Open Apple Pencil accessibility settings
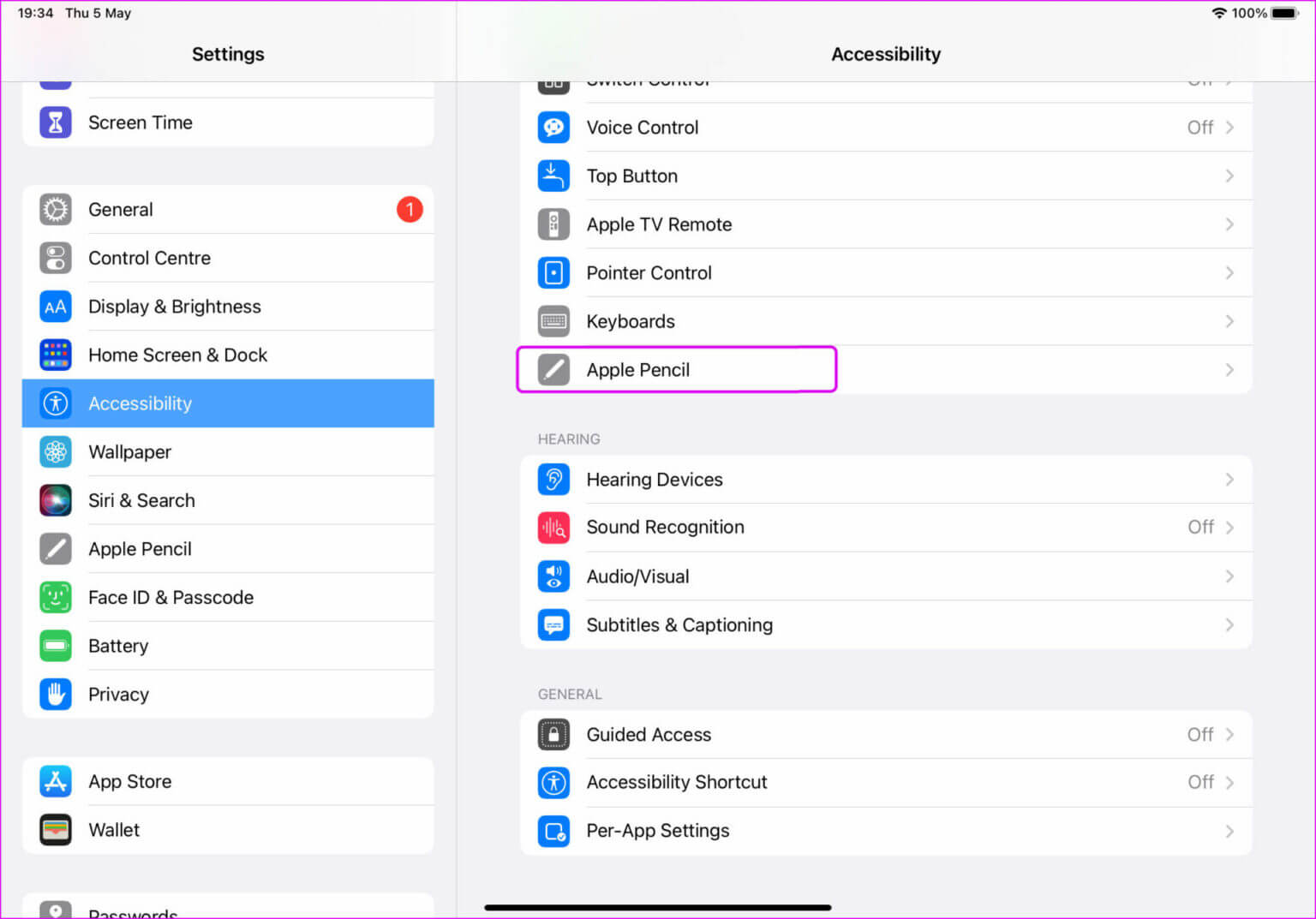 point(886,370)
